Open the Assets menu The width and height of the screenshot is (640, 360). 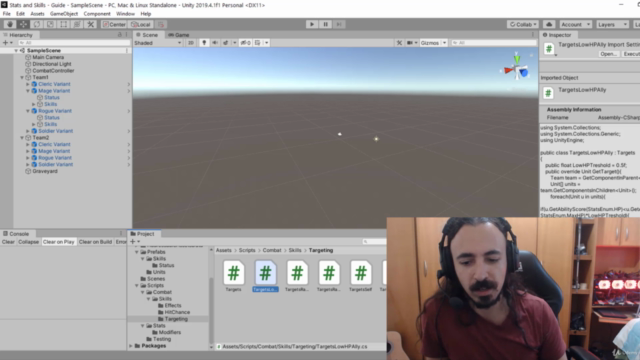click(x=37, y=13)
